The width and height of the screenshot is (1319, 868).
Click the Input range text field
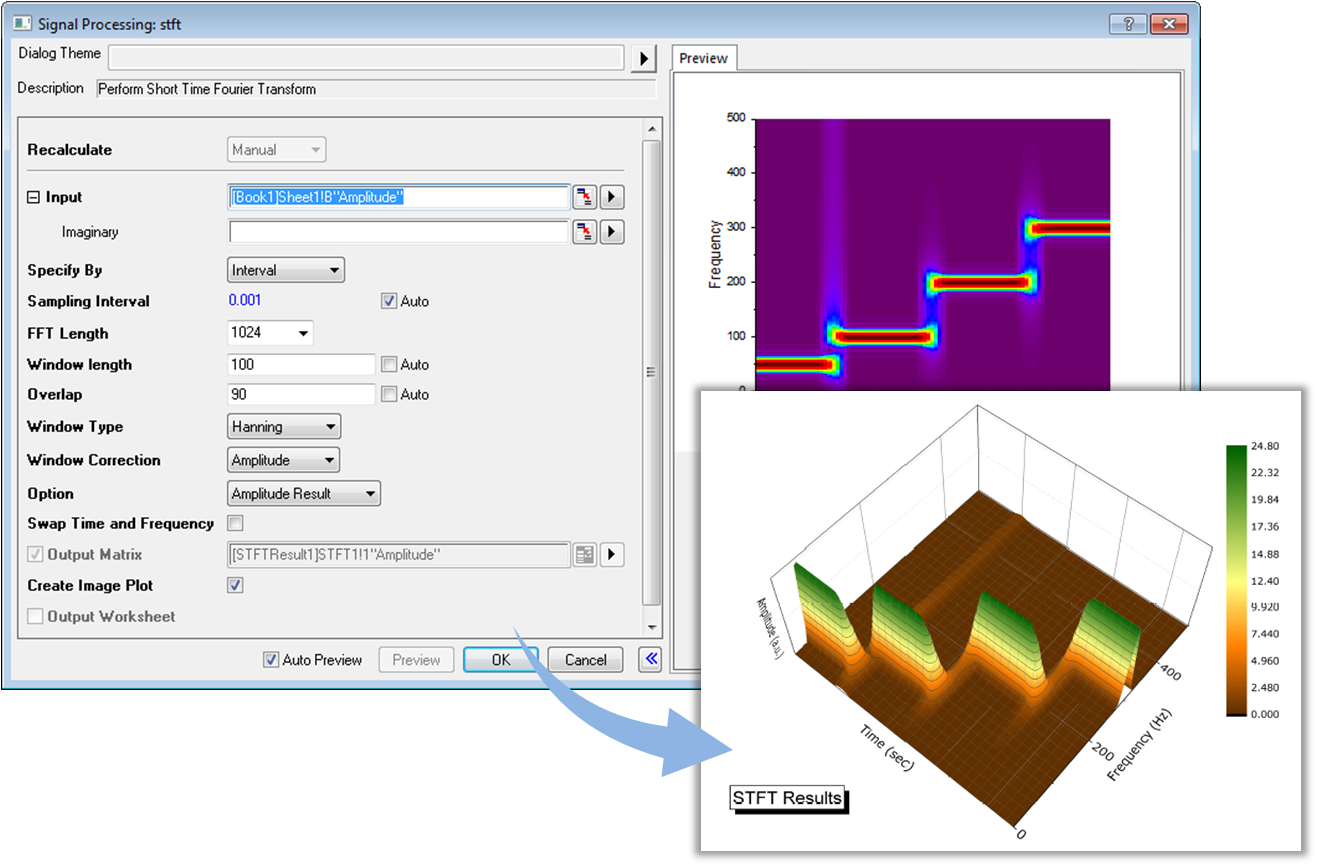click(399, 197)
